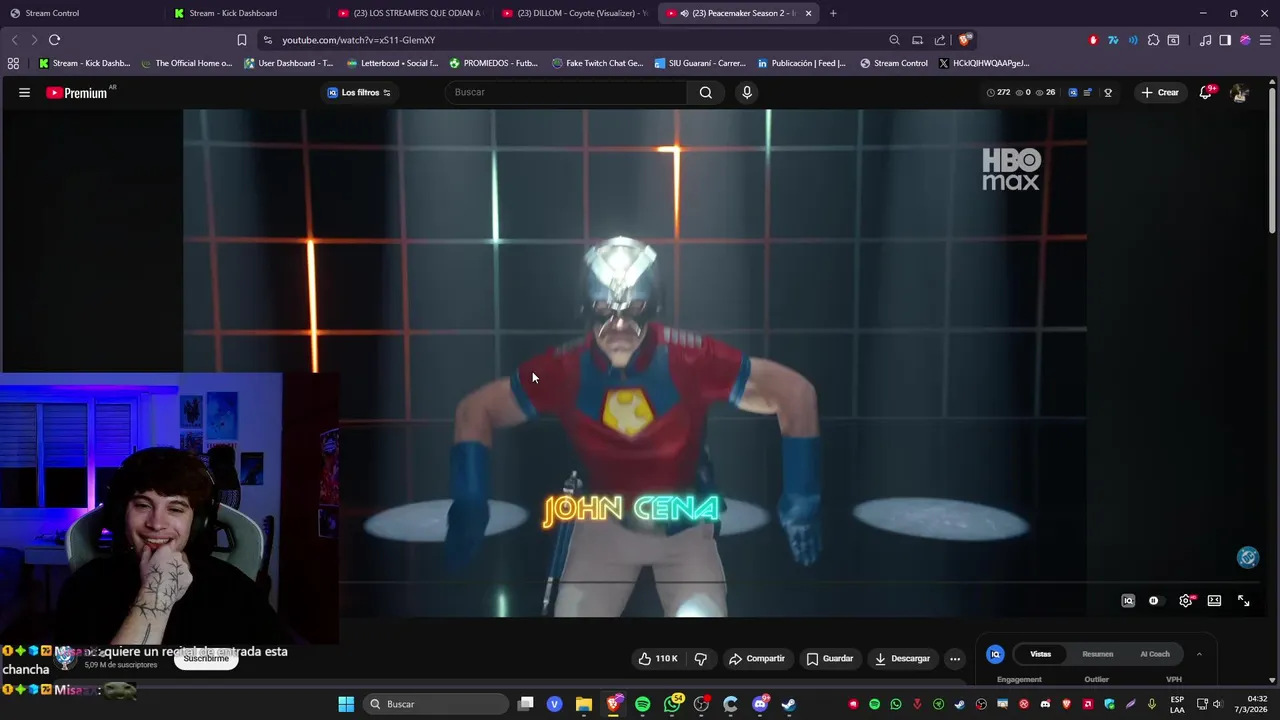This screenshot has height=720, width=1280.
Task: Click the taskbar Buscar search box
Action: pyautogui.click(x=436, y=704)
